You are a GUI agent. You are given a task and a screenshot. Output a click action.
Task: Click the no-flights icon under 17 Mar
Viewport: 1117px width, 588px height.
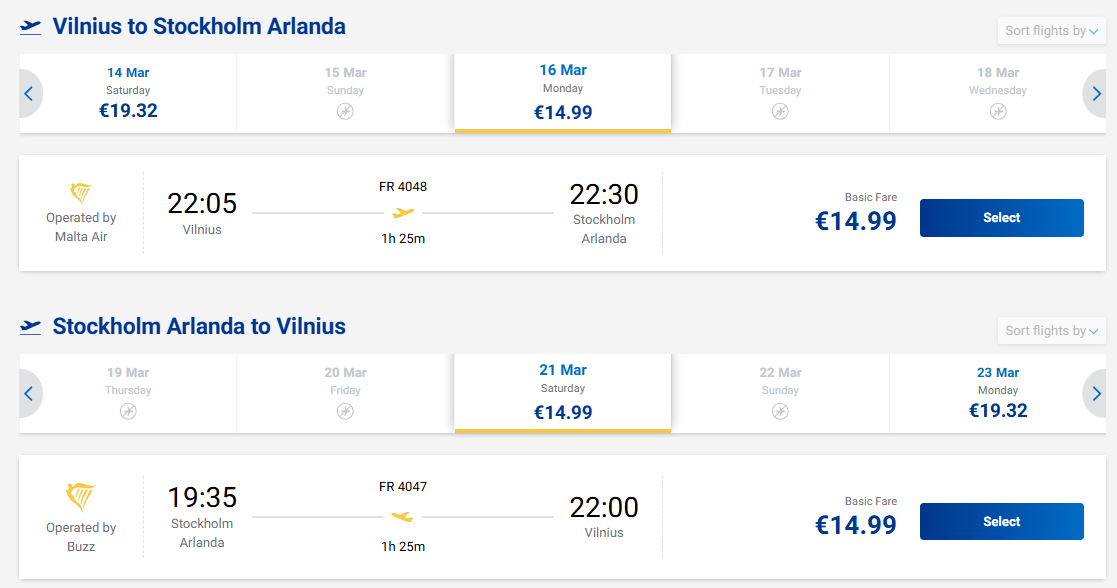780,111
